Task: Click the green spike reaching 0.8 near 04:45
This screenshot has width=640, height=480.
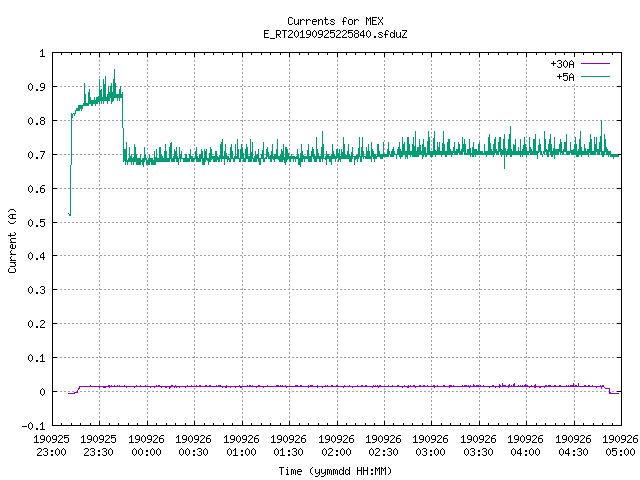Action: [601, 122]
